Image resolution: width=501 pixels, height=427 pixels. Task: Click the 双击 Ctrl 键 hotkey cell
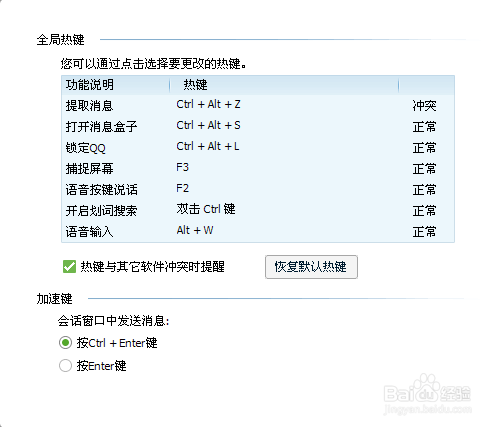pyautogui.click(x=206, y=209)
